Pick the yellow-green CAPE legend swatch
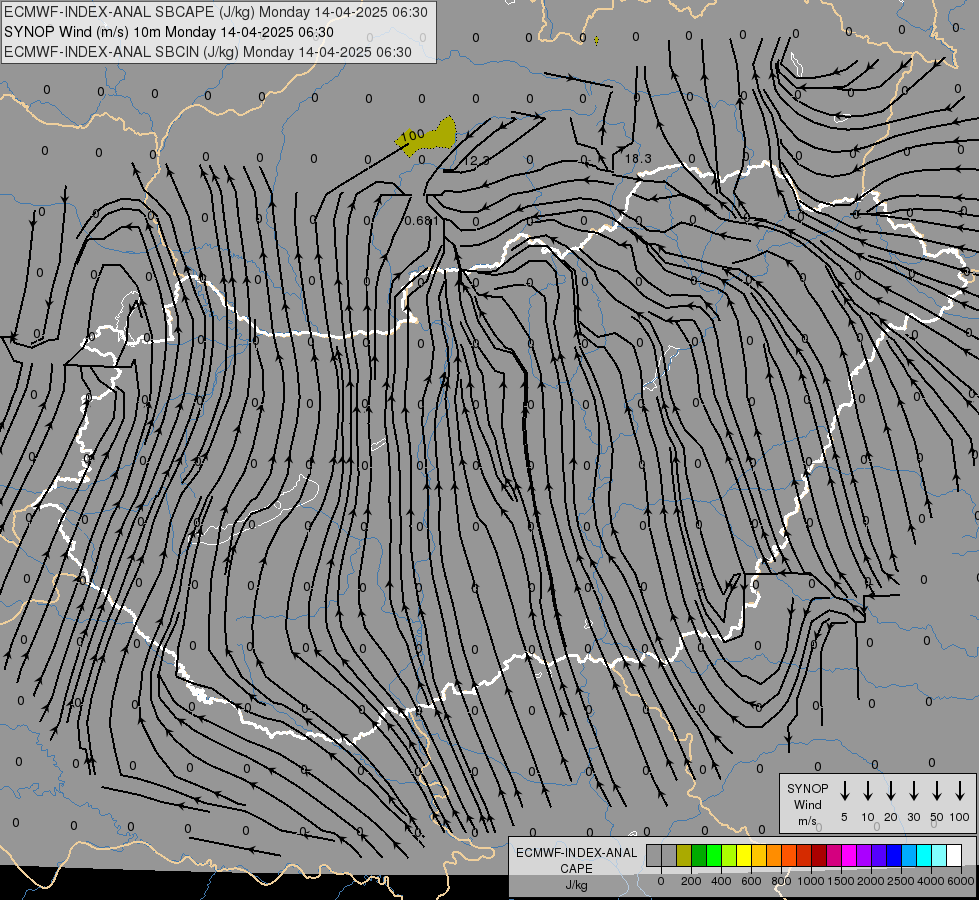Viewport: 979px width, 900px height. [x=729, y=856]
